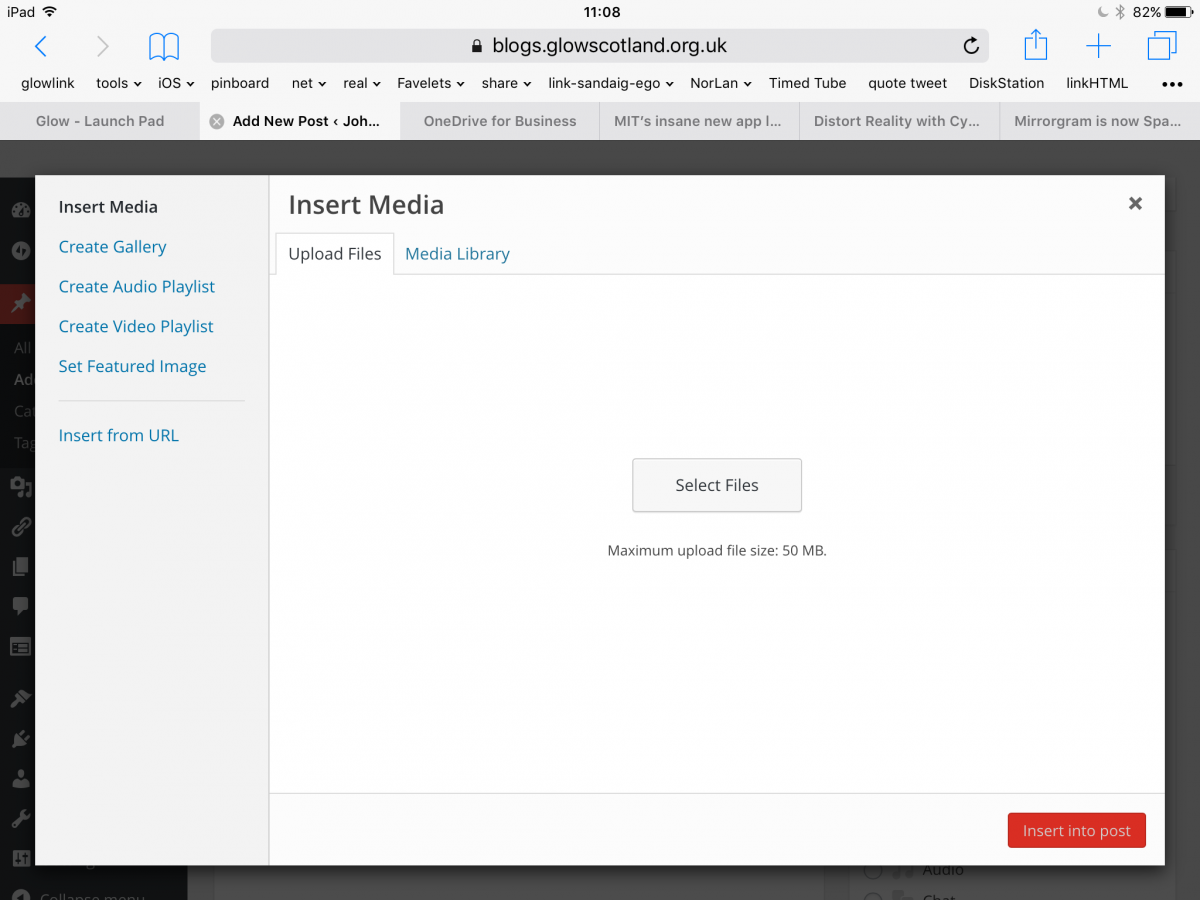
Task: Select the Upload Files tab
Action: point(334,254)
